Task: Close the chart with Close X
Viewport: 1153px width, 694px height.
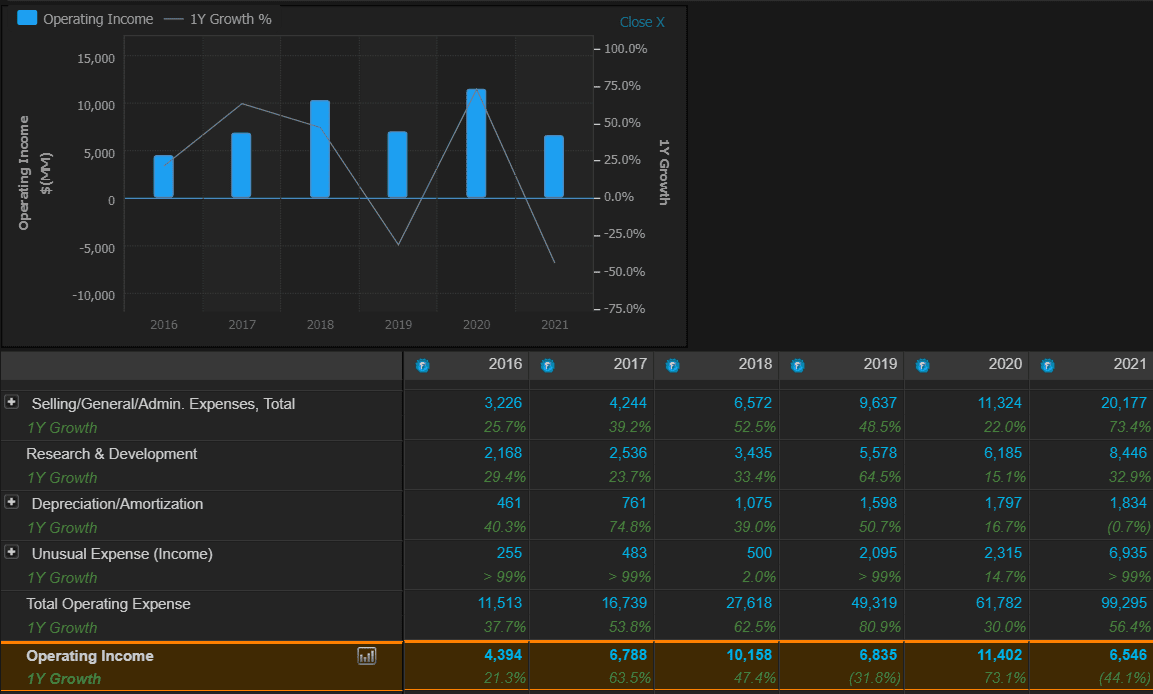Action: [x=641, y=22]
